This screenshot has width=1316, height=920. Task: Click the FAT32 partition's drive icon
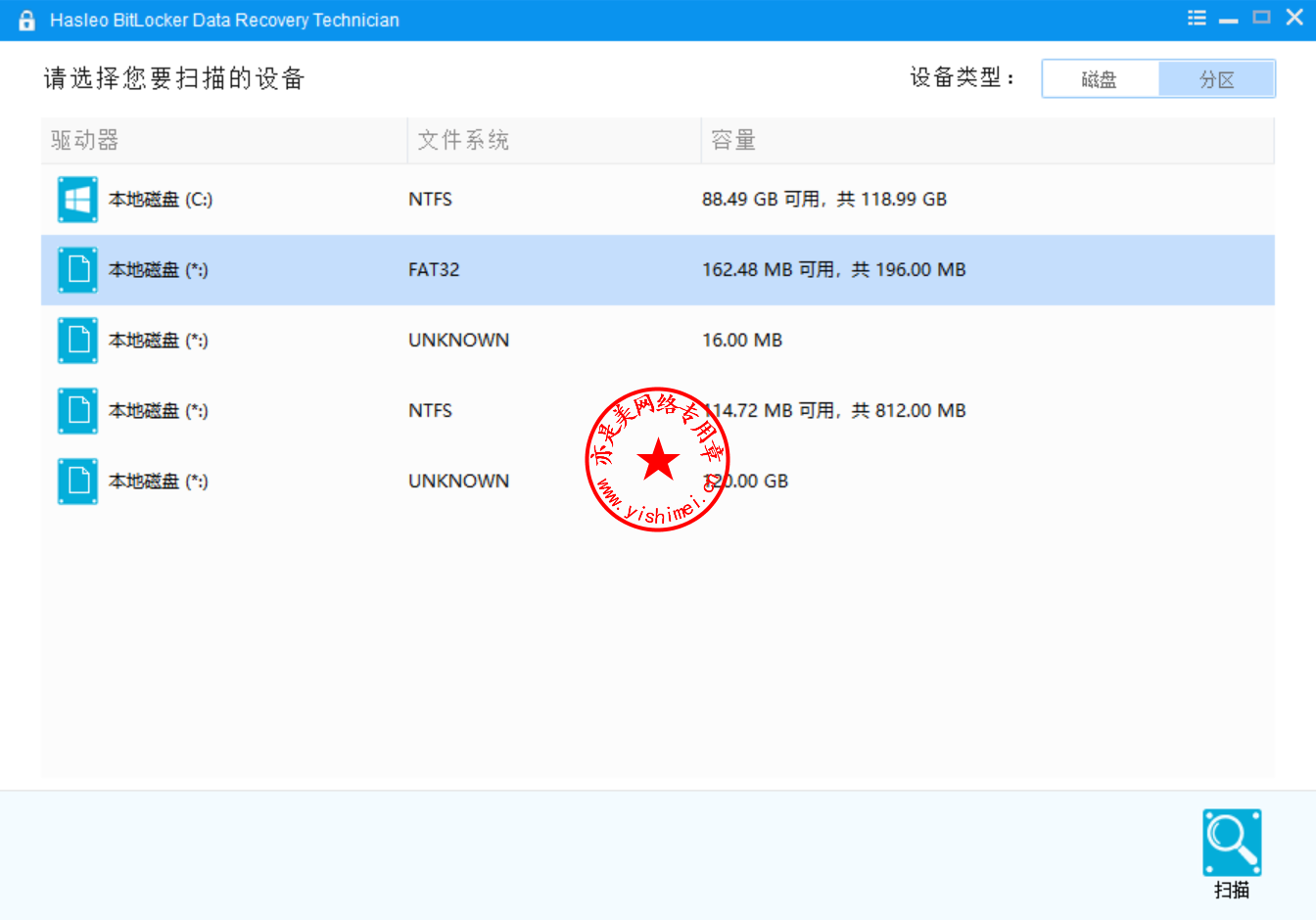[x=77, y=270]
